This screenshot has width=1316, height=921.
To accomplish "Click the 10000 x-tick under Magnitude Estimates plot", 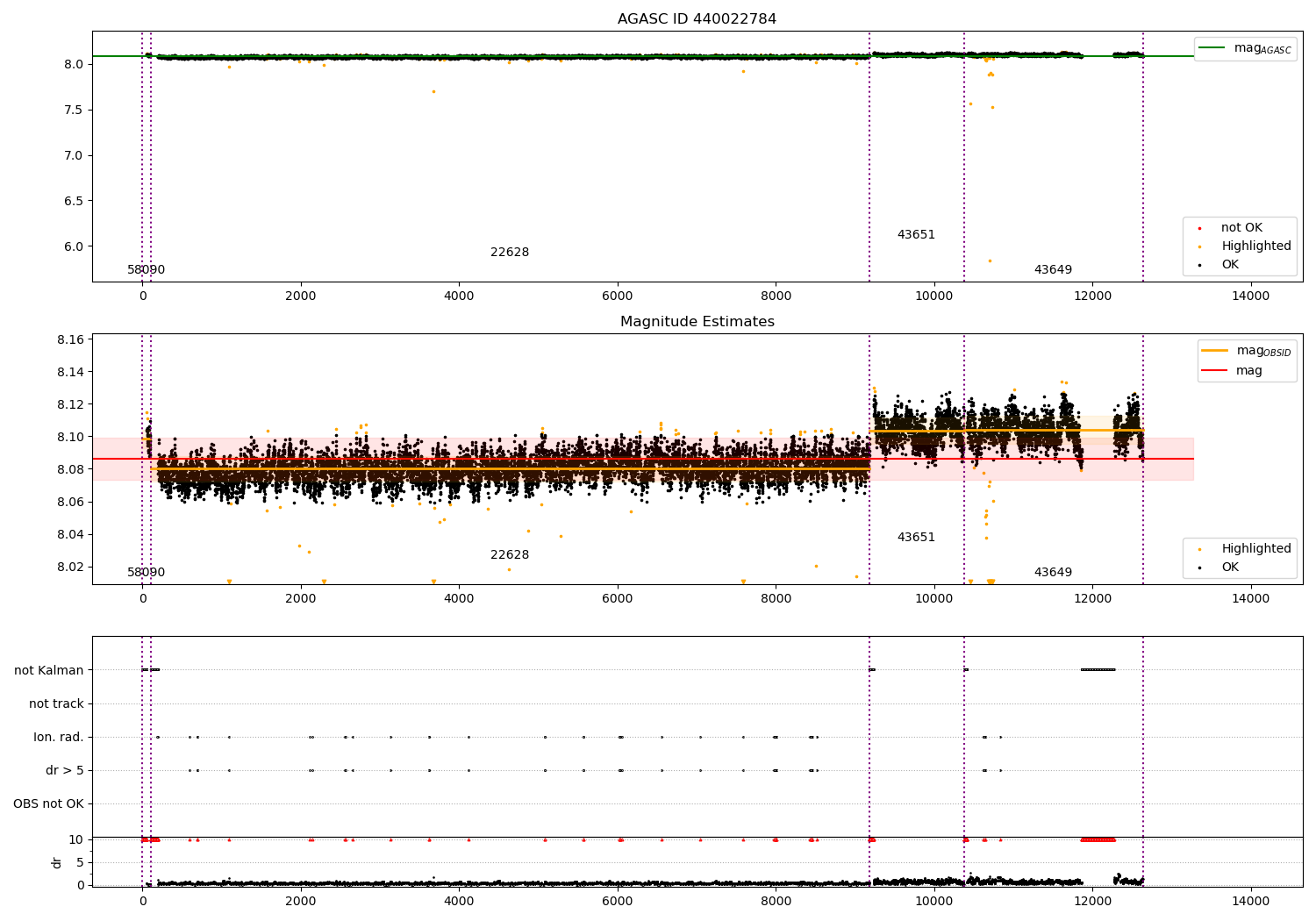I will pyautogui.click(x=933, y=600).
